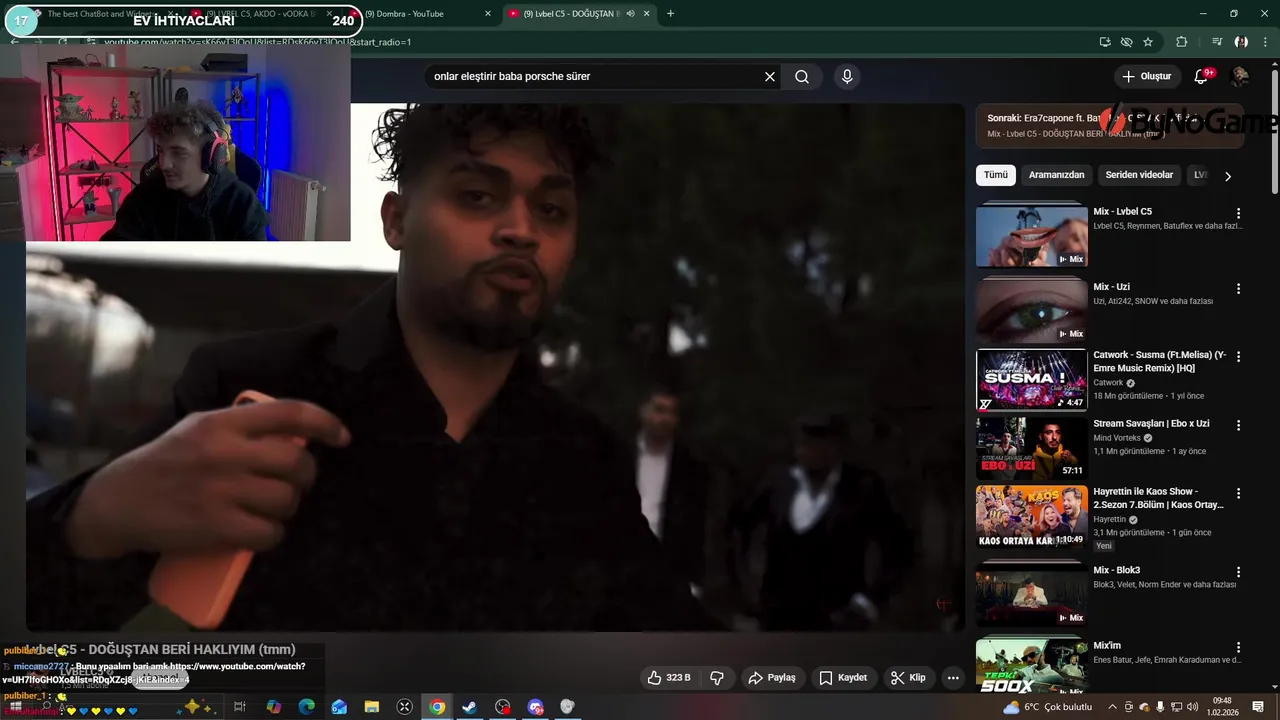Image resolution: width=1280 pixels, height=720 pixels.
Task: Select the Aramanızdan filter chip
Action: (x=1057, y=175)
